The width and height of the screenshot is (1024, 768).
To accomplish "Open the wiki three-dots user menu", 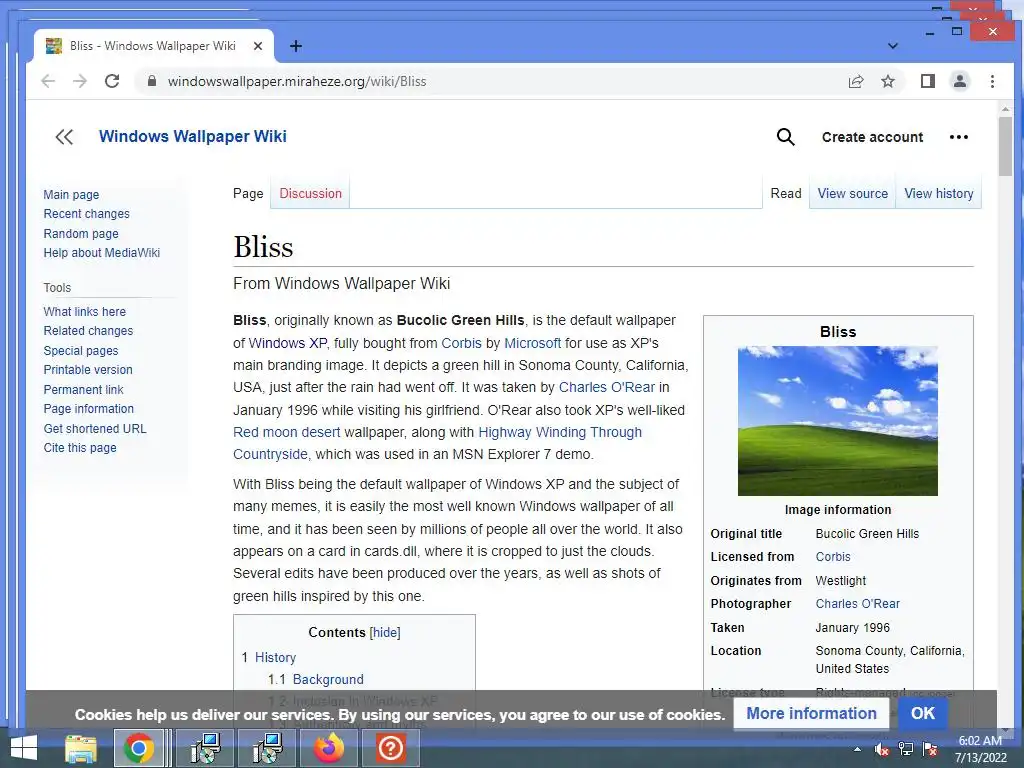I will [959, 137].
